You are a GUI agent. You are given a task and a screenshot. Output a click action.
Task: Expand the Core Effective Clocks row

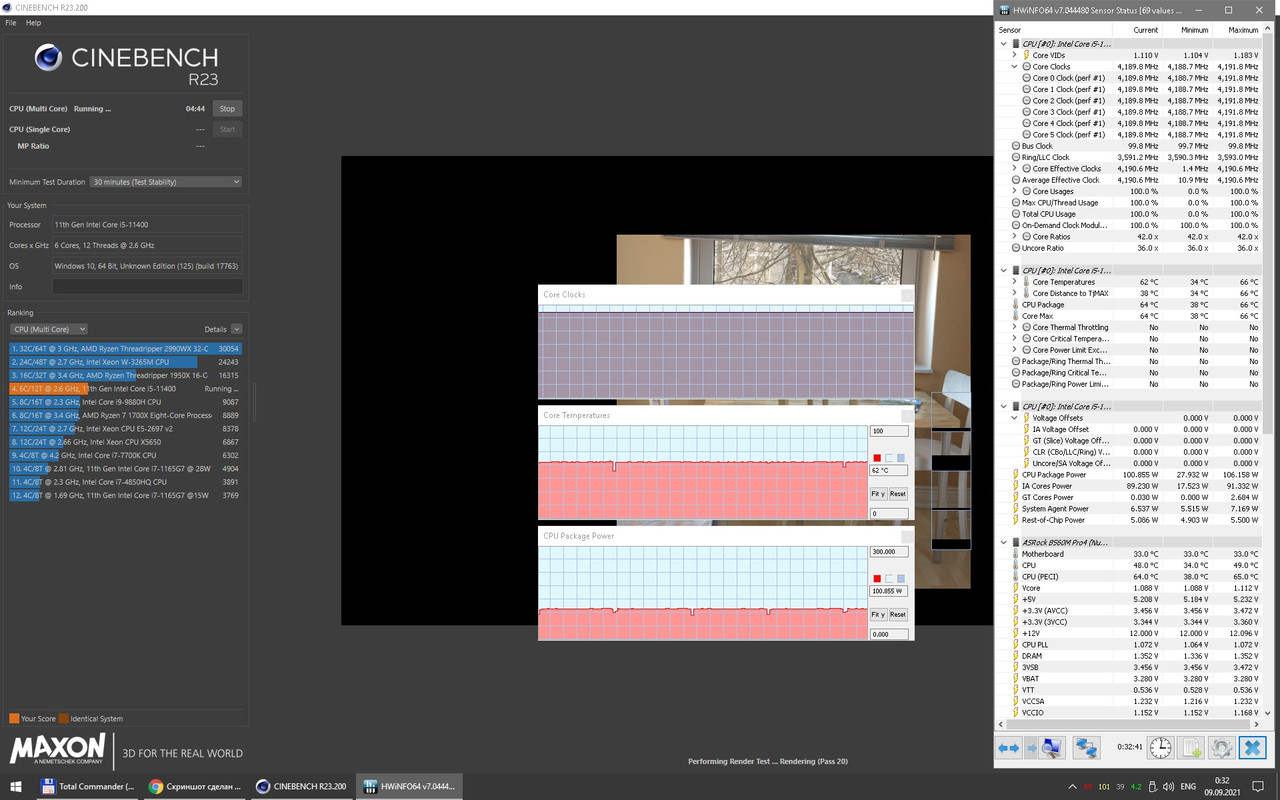(1014, 169)
